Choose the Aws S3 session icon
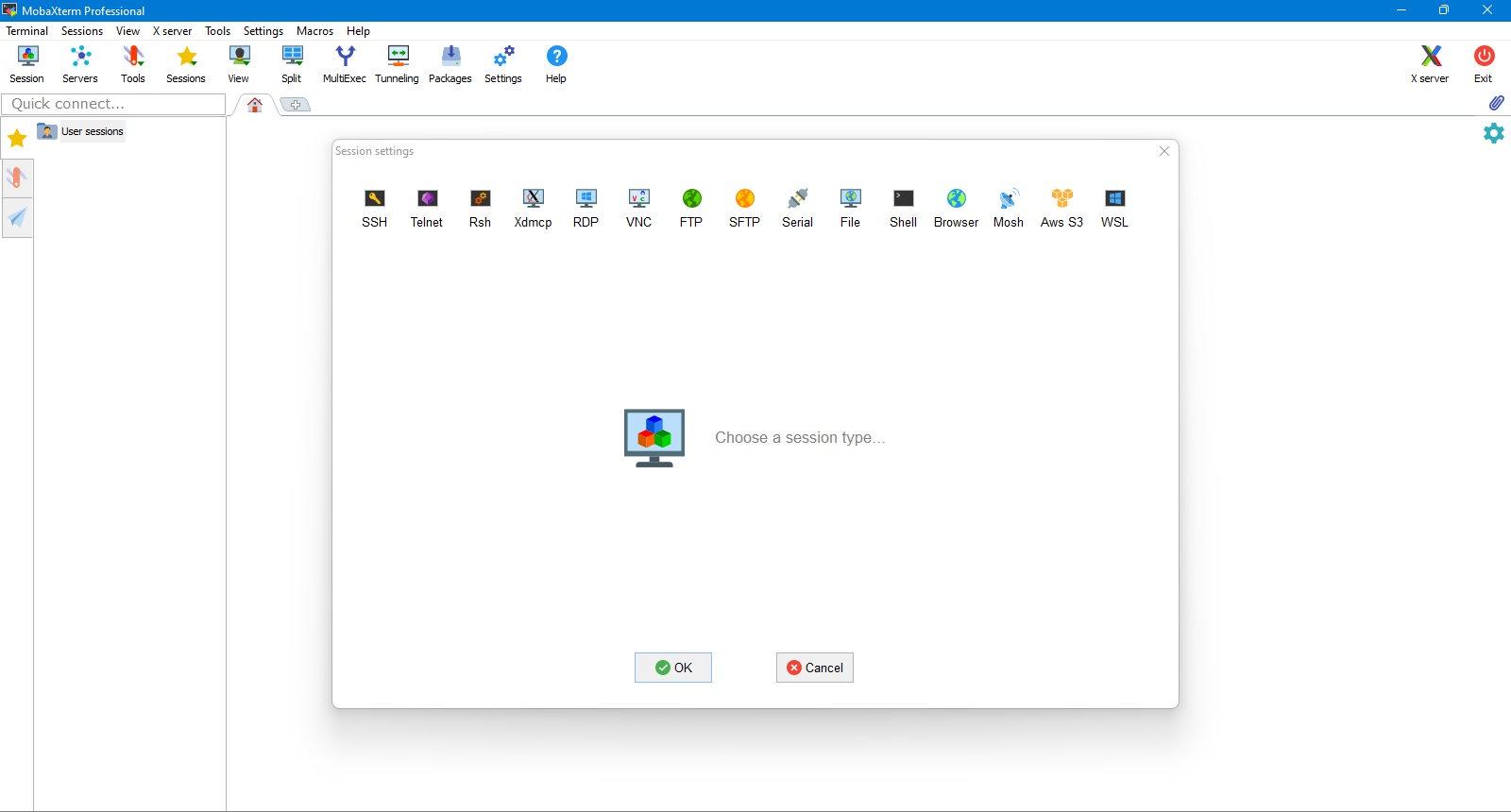Viewport: 1511px width, 812px height. pos(1061,208)
